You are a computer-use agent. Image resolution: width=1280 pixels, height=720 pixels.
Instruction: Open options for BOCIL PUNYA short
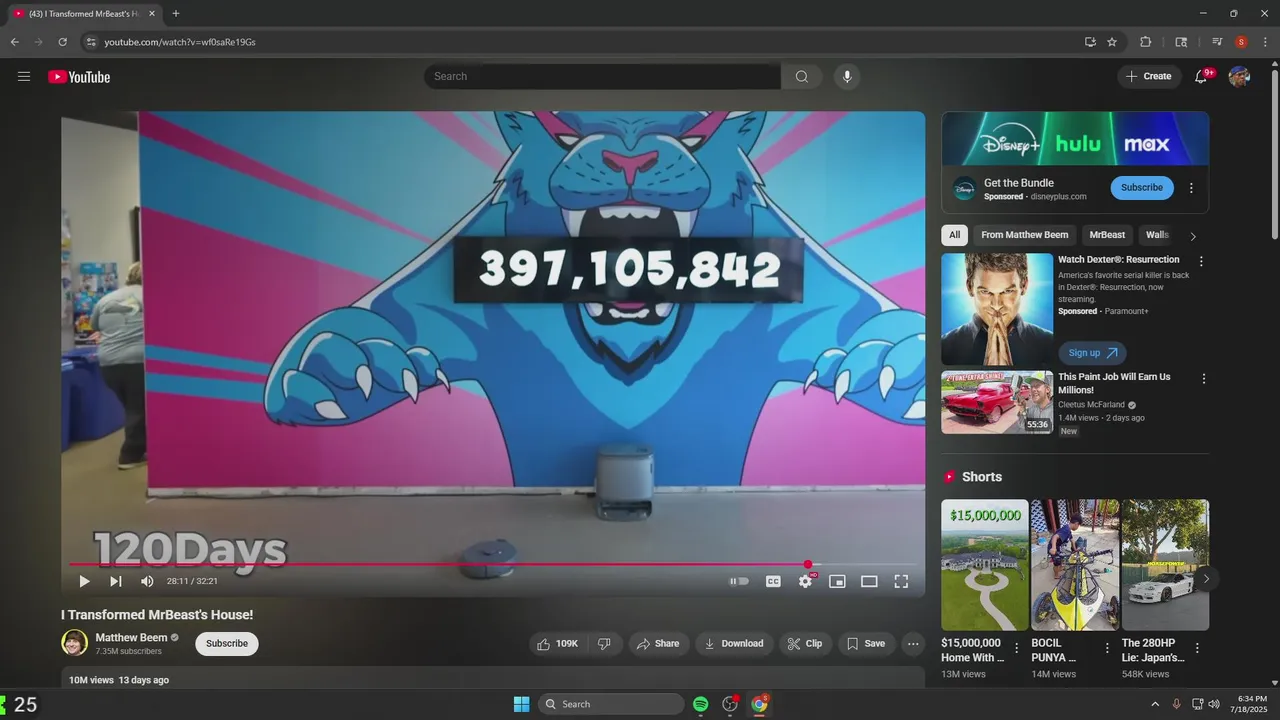tap(1107, 649)
